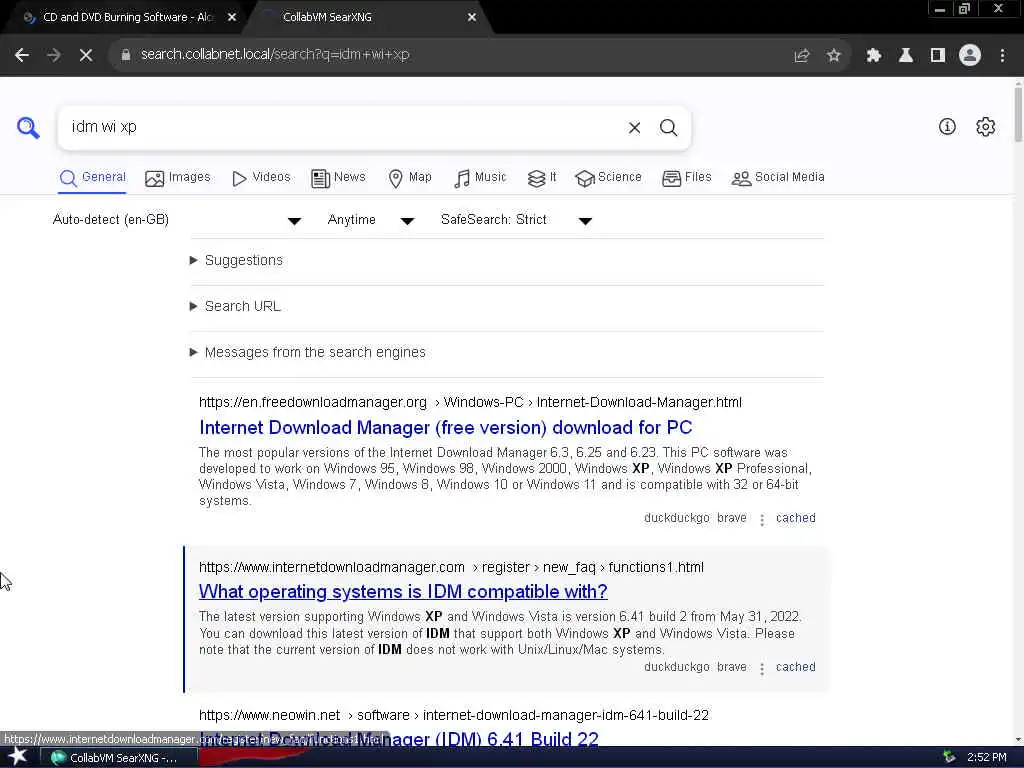Switch to Files category

pyautogui.click(x=686, y=178)
